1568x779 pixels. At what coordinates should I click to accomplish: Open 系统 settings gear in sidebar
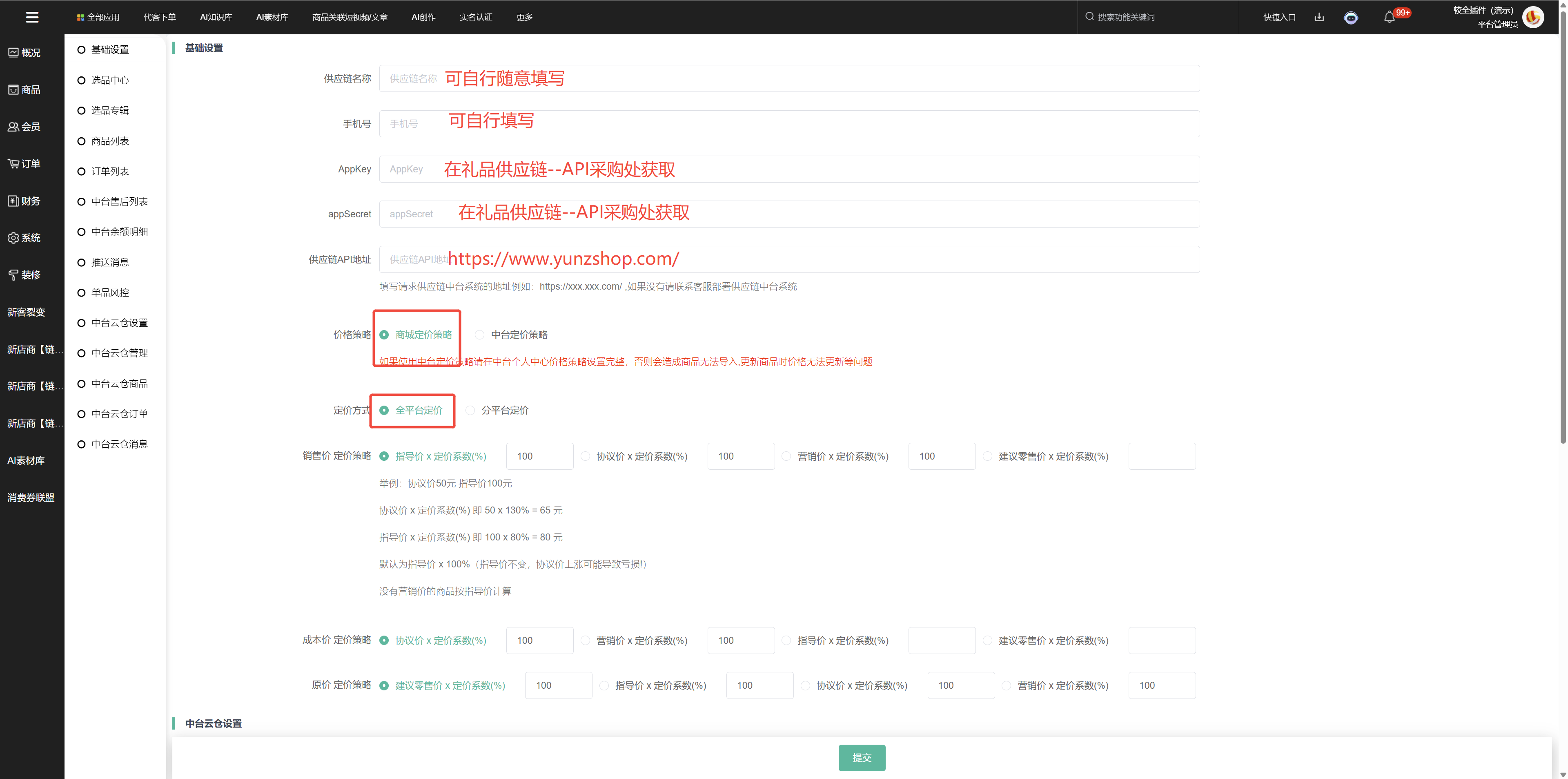point(24,237)
